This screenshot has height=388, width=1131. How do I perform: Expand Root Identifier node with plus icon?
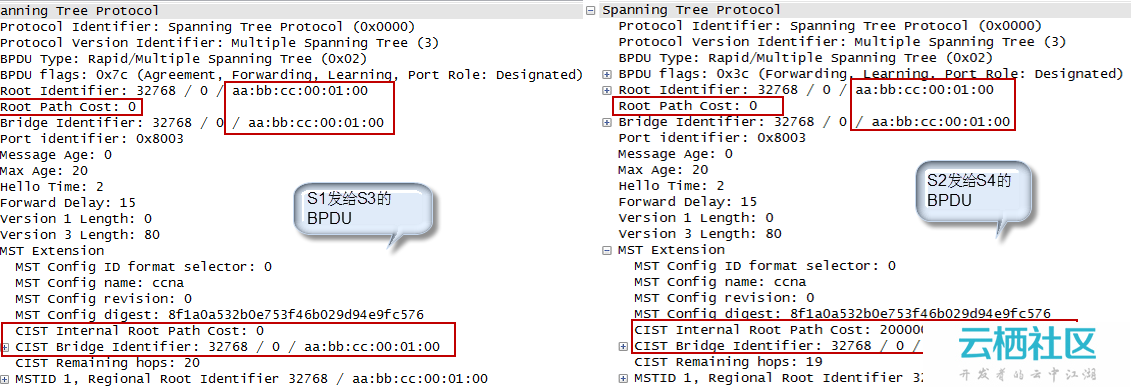[x=607, y=90]
